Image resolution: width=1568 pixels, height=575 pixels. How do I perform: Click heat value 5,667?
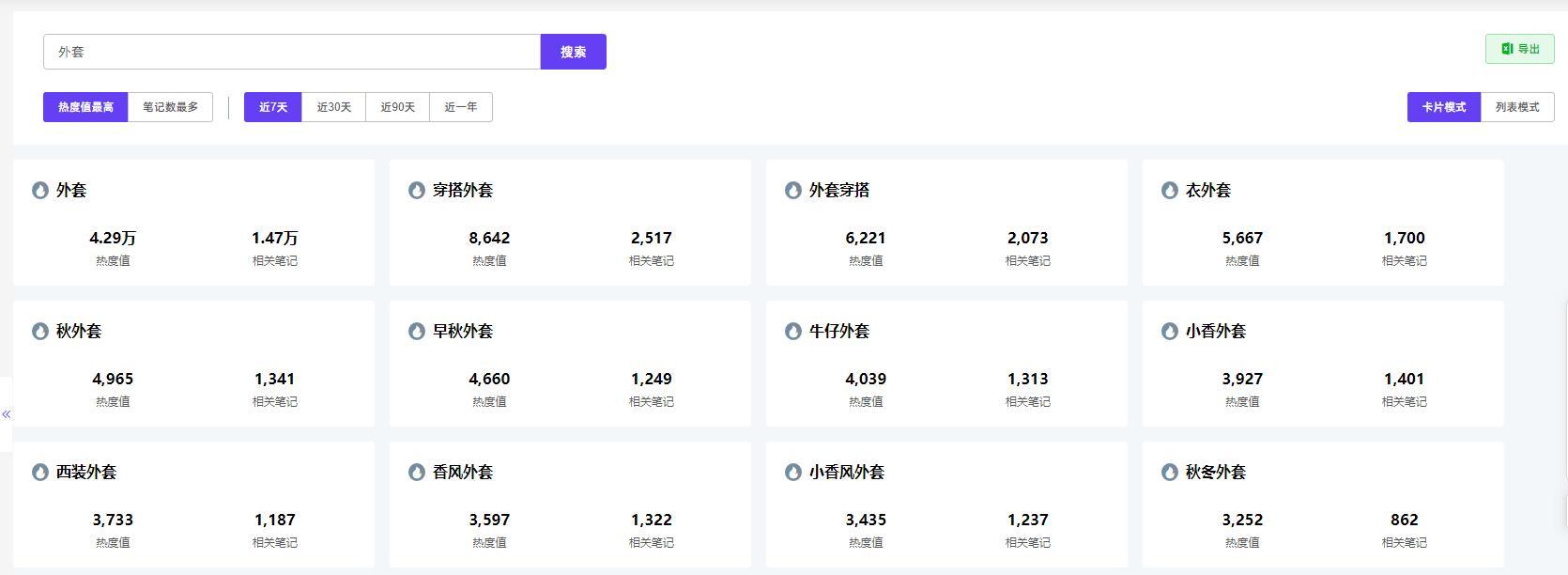(x=1242, y=238)
